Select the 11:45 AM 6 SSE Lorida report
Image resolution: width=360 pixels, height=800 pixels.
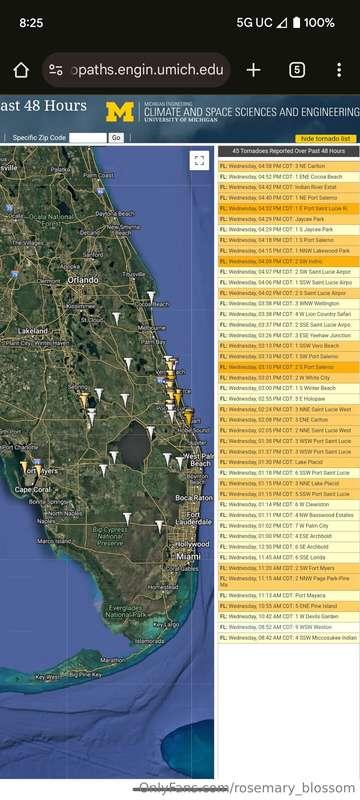click(289, 558)
